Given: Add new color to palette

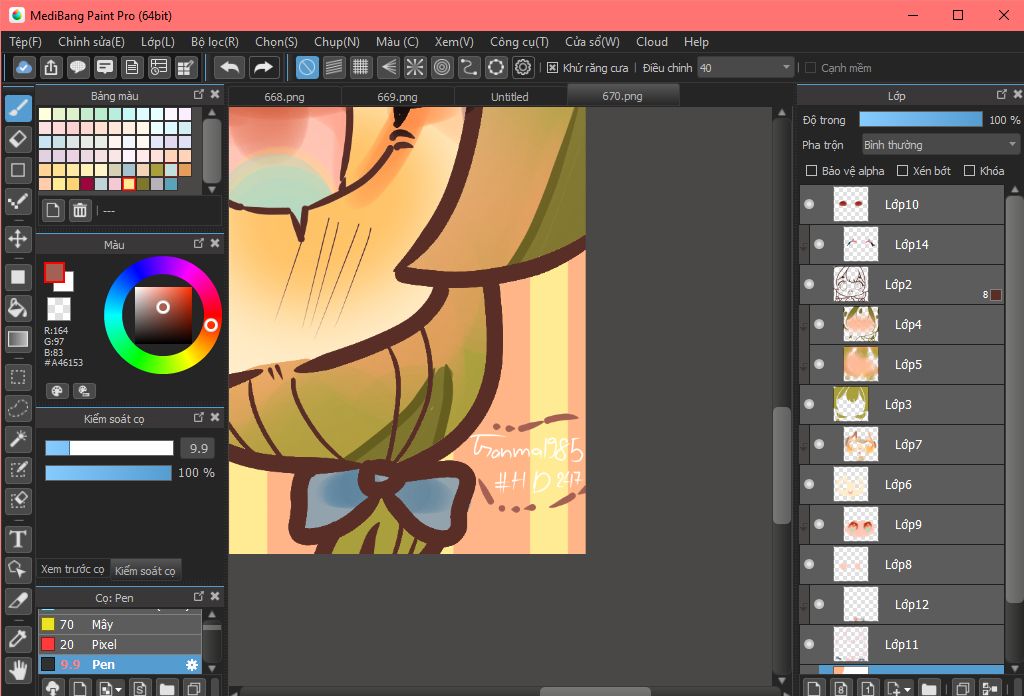Looking at the screenshot, I should click(x=53, y=210).
